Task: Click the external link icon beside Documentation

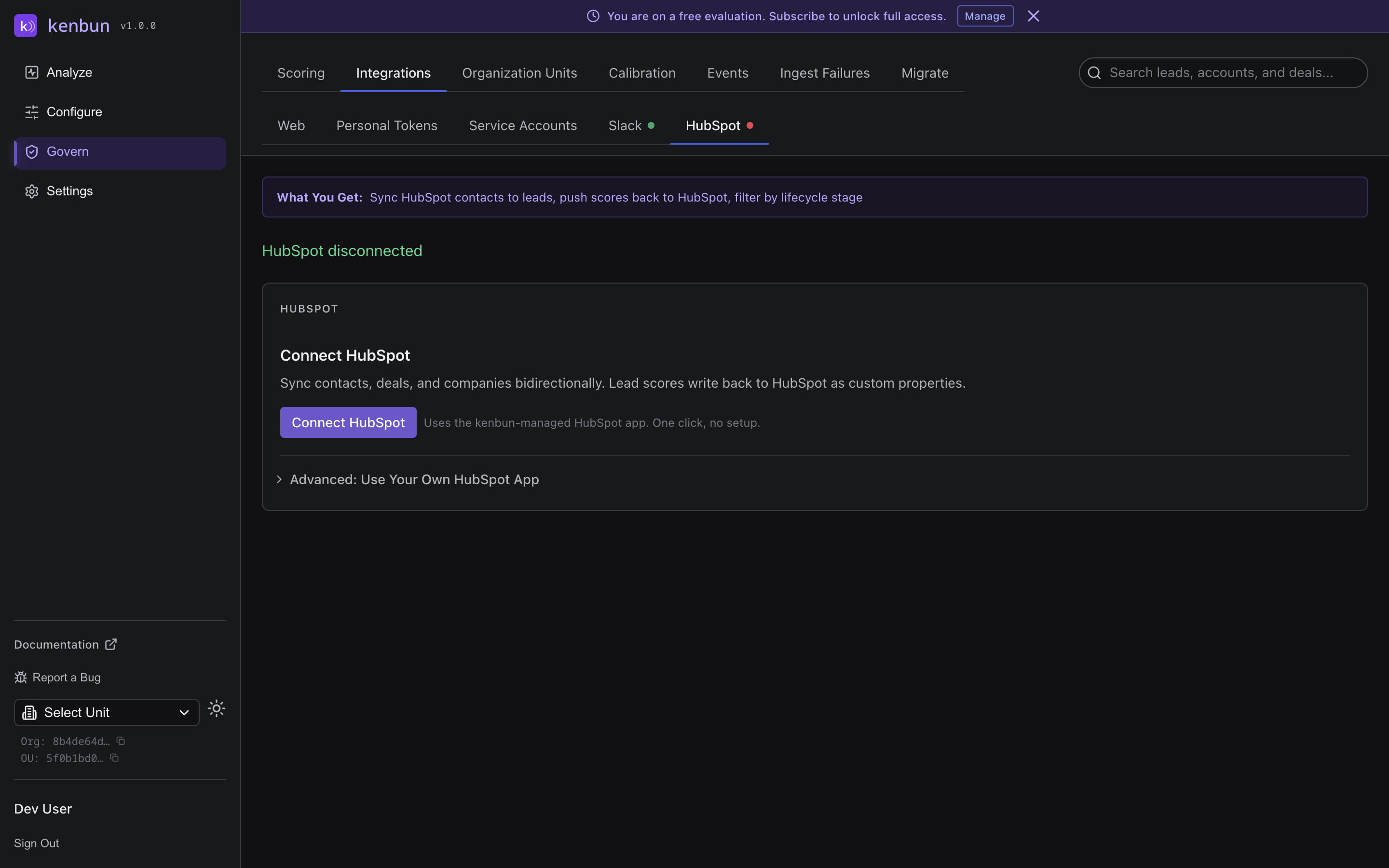Action: (111, 644)
